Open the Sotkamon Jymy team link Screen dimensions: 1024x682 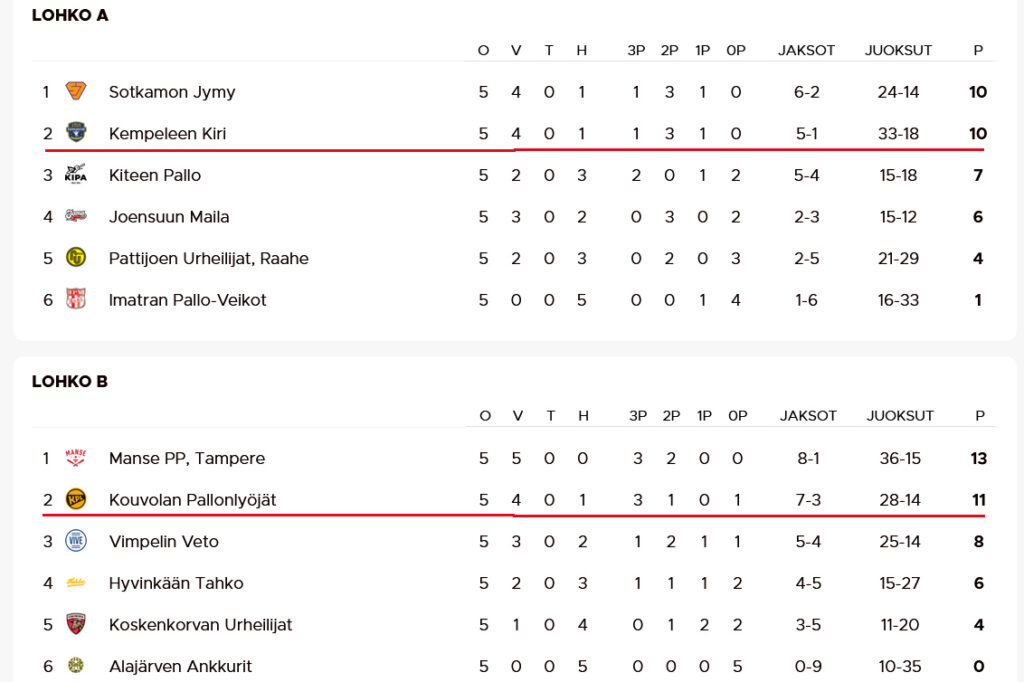coord(172,92)
